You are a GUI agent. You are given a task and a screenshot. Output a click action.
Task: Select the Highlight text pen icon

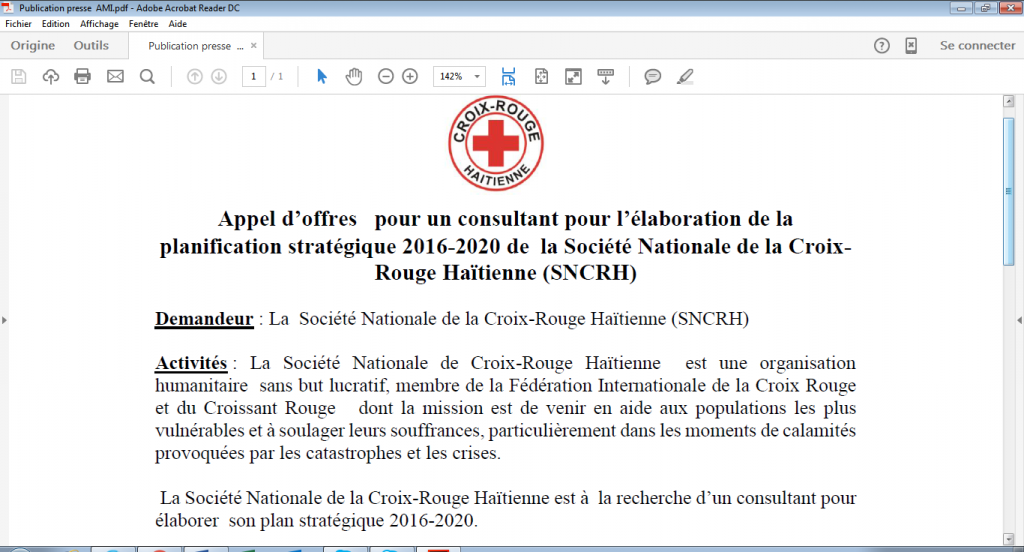point(684,76)
